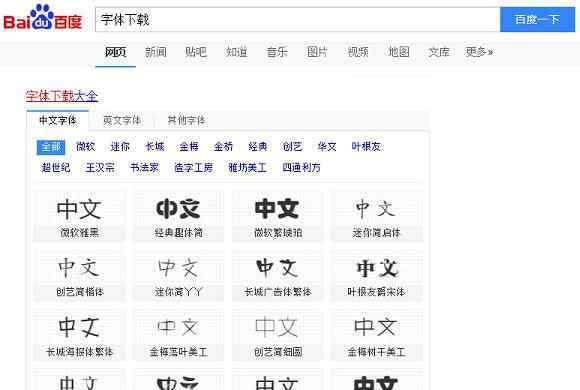Screen dimensions: 580x390
Task: Open the 创艺简楷体 font preview
Action: click(x=79, y=275)
